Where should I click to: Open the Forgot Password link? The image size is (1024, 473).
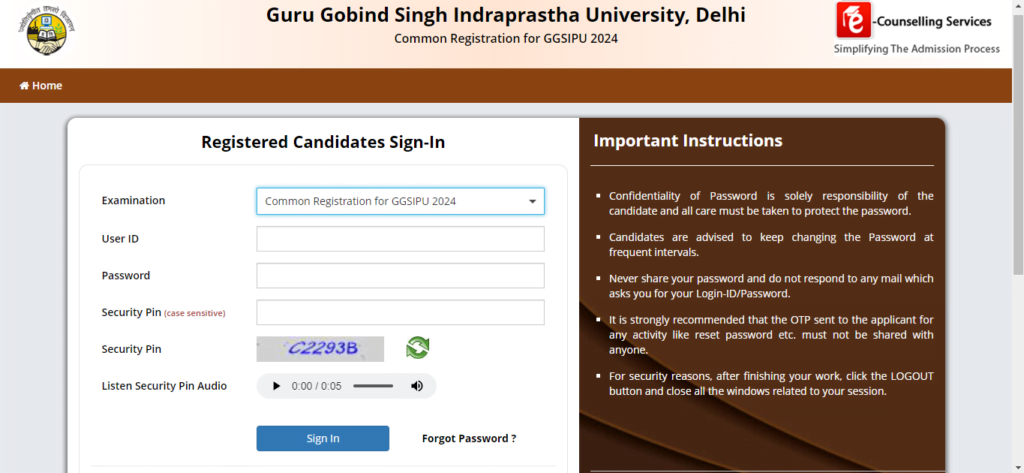(469, 438)
